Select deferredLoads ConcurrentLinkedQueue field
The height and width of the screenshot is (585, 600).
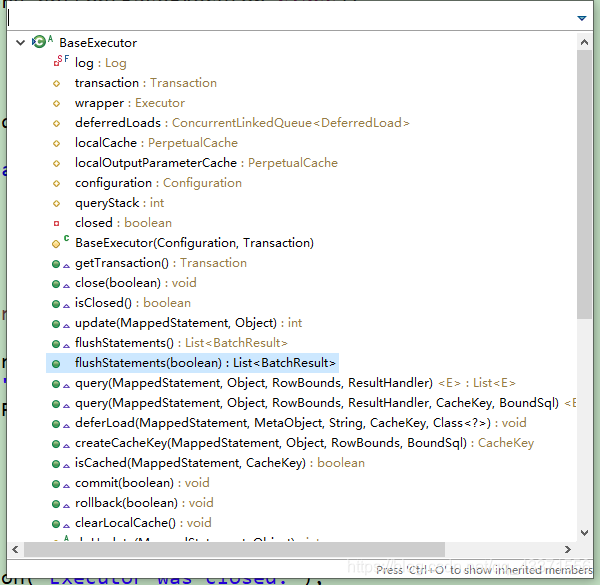[x=242, y=123]
